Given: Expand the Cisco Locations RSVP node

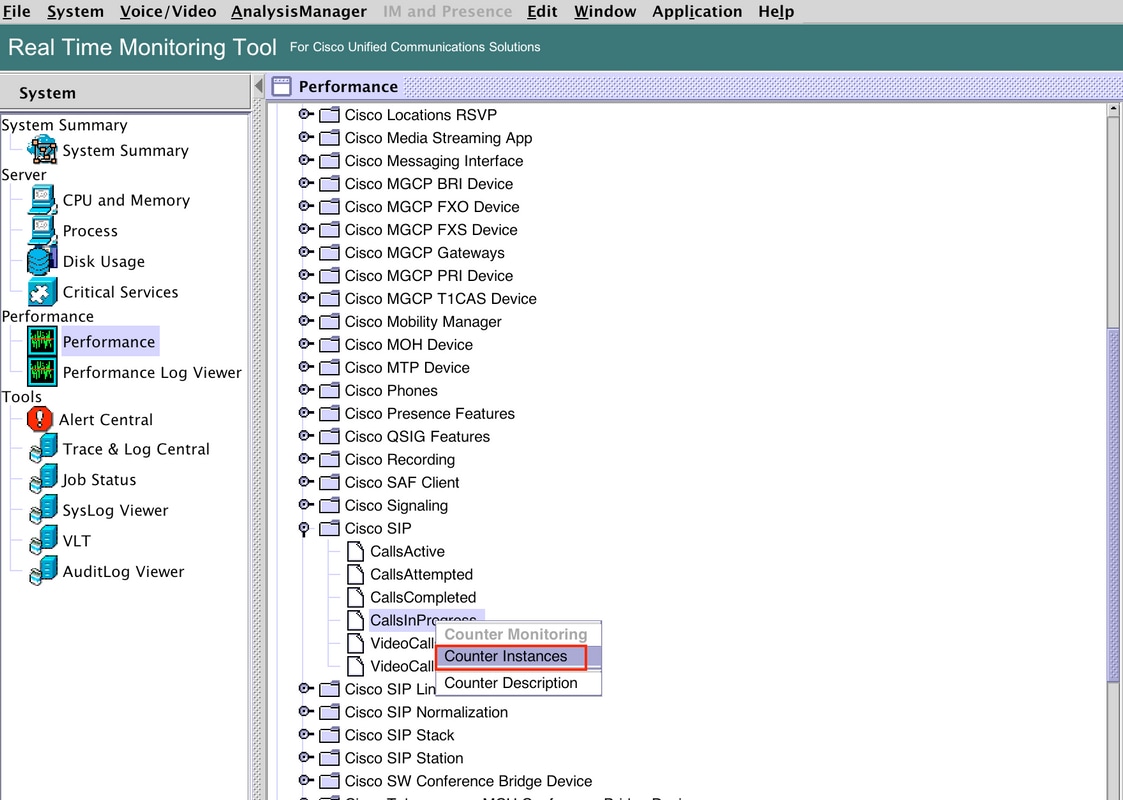Looking at the screenshot, I should 306,114.
